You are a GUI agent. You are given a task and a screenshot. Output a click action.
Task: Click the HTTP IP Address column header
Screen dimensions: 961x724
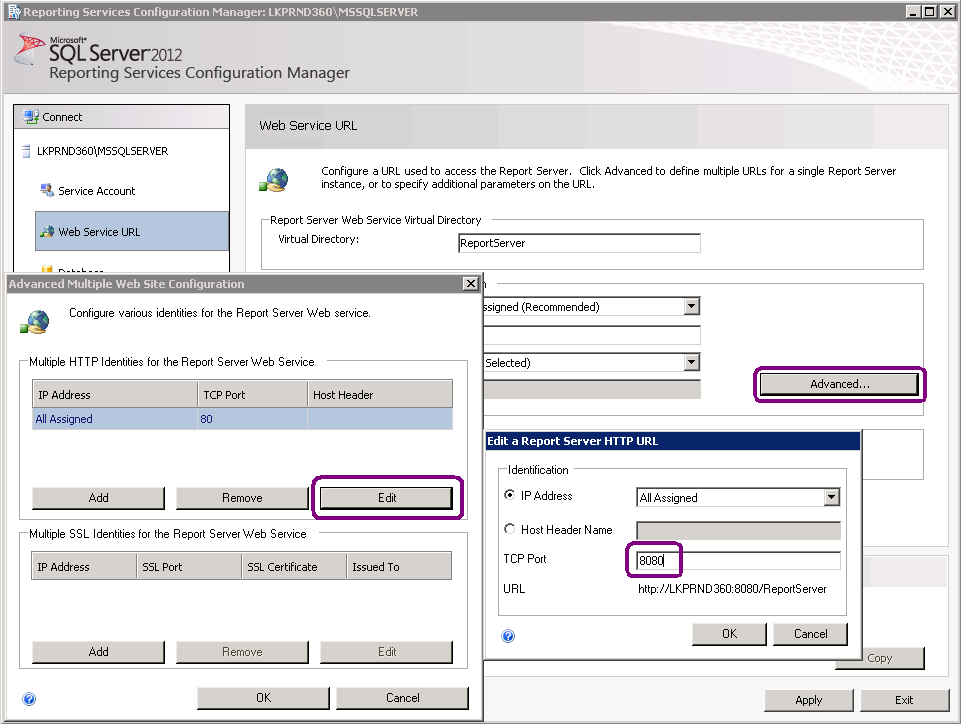[115, 395]
